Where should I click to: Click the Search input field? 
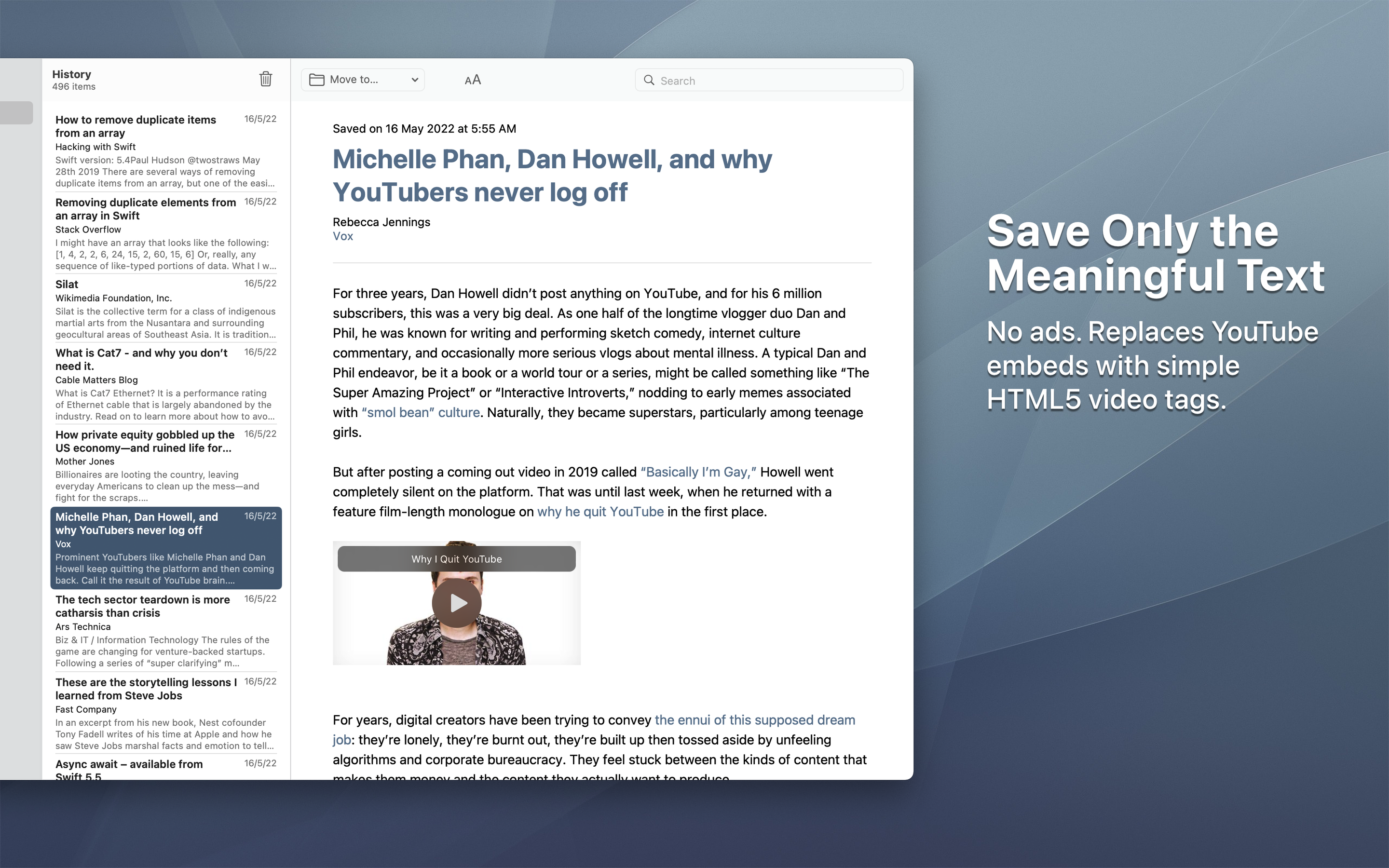(x=769, y=81)
